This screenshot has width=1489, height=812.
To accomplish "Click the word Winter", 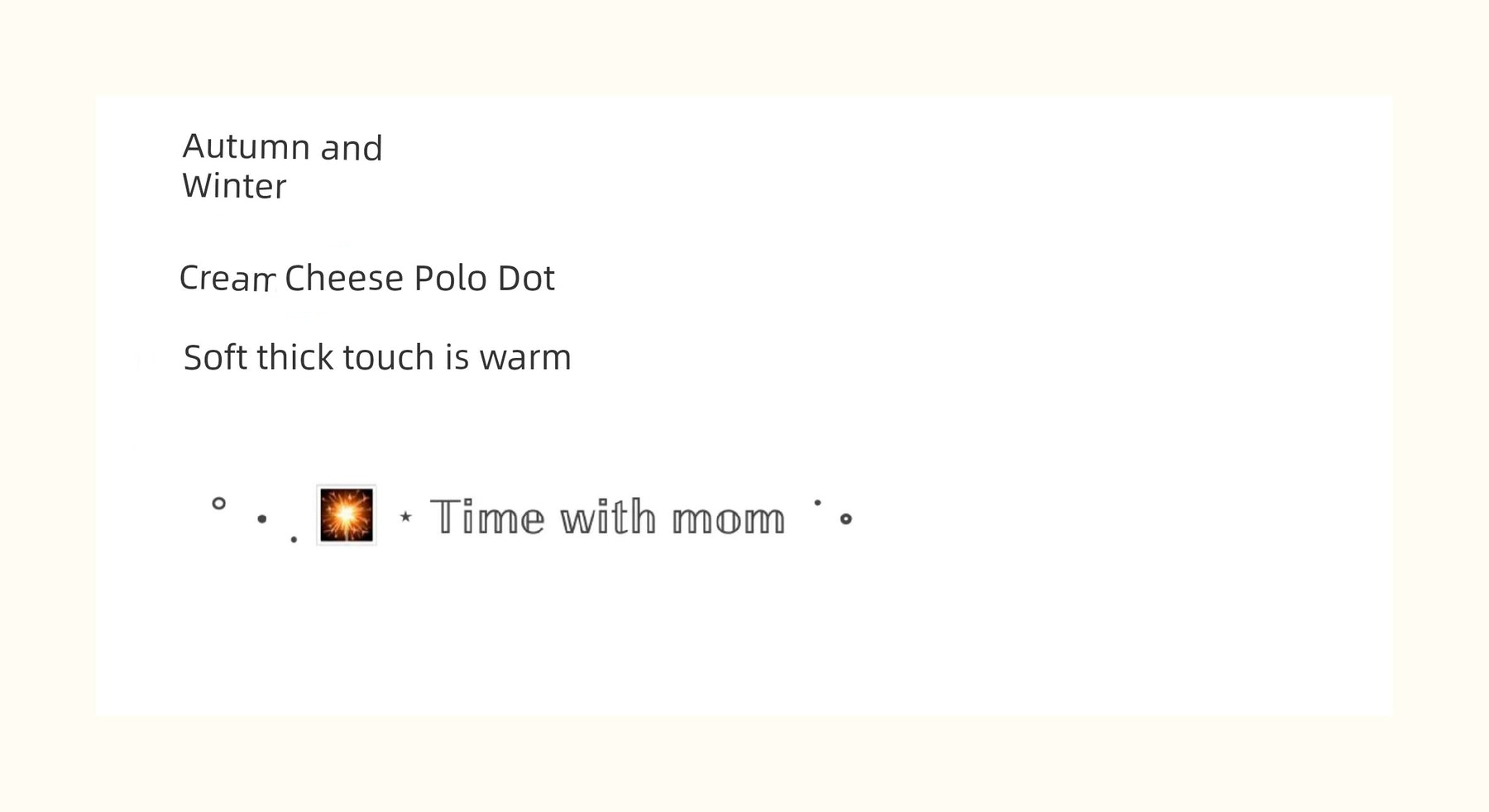I will click(x=234, y=186).
